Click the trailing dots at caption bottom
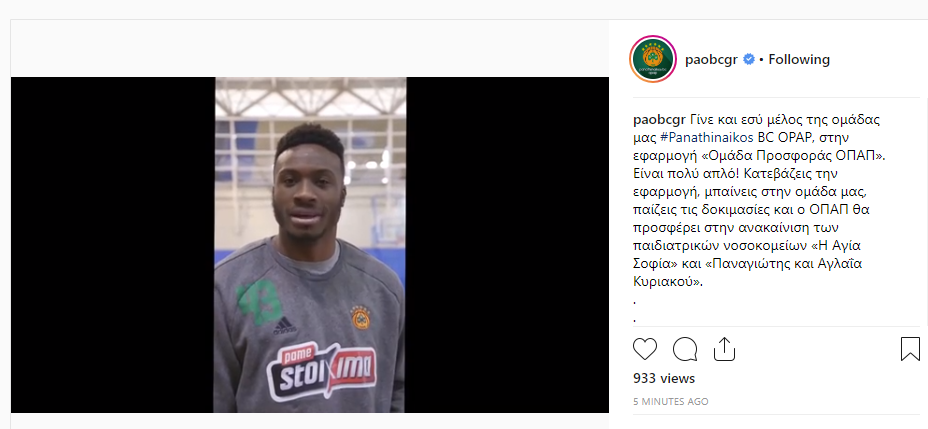928x429 pixels. click(x=634, y=311)
